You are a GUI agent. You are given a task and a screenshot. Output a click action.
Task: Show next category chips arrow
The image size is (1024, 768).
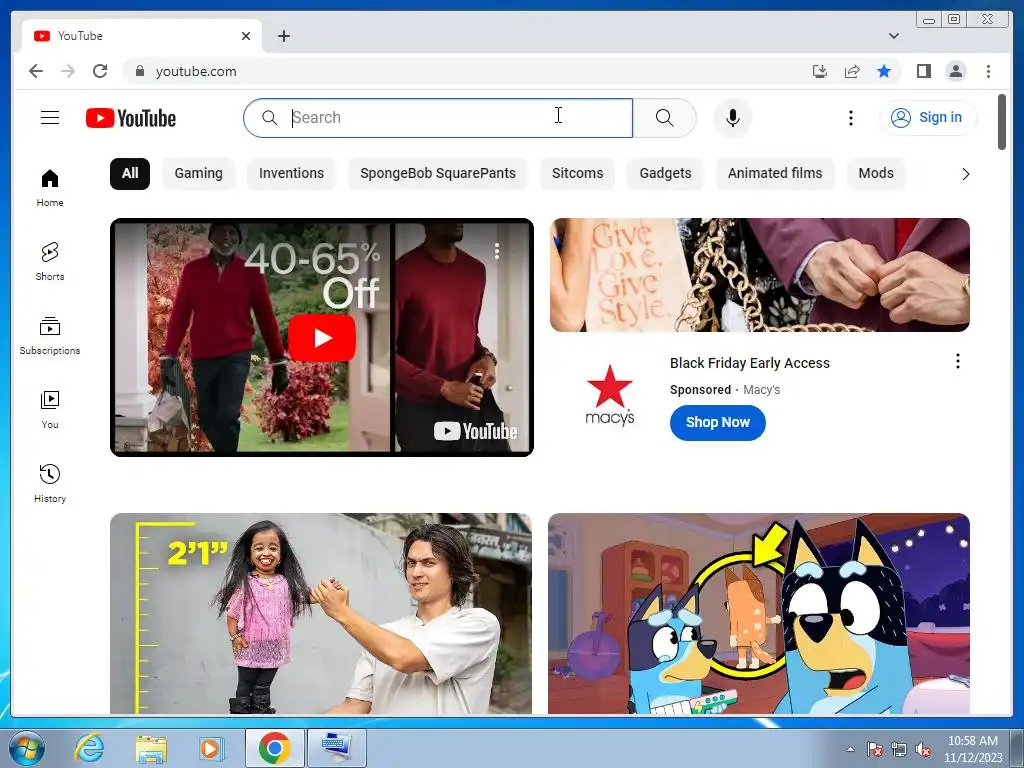click(x=965, y=174)
